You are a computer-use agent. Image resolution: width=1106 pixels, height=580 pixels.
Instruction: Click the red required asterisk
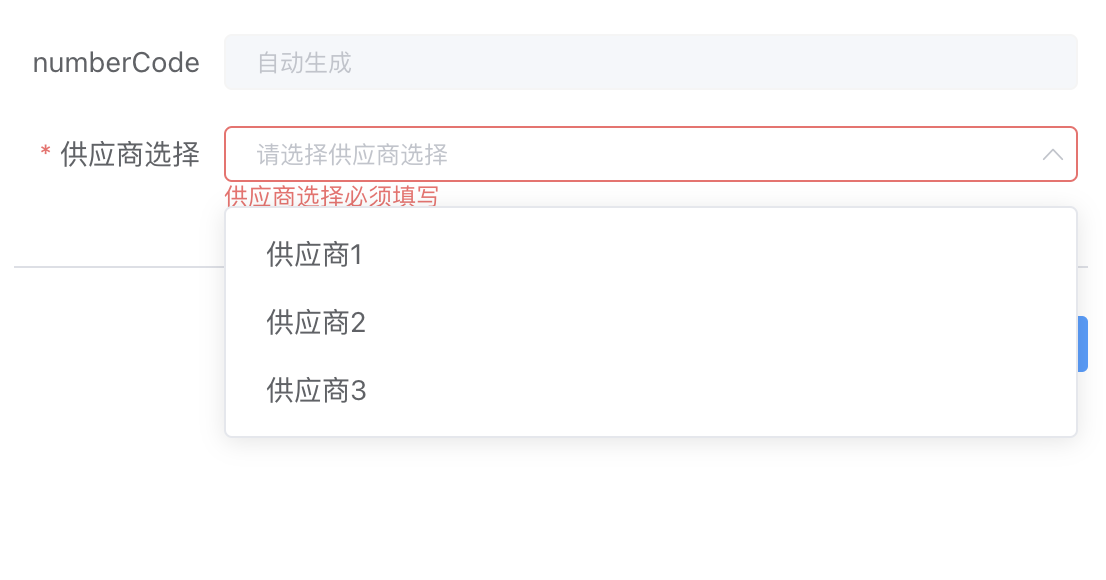click(x=45, y=154)
